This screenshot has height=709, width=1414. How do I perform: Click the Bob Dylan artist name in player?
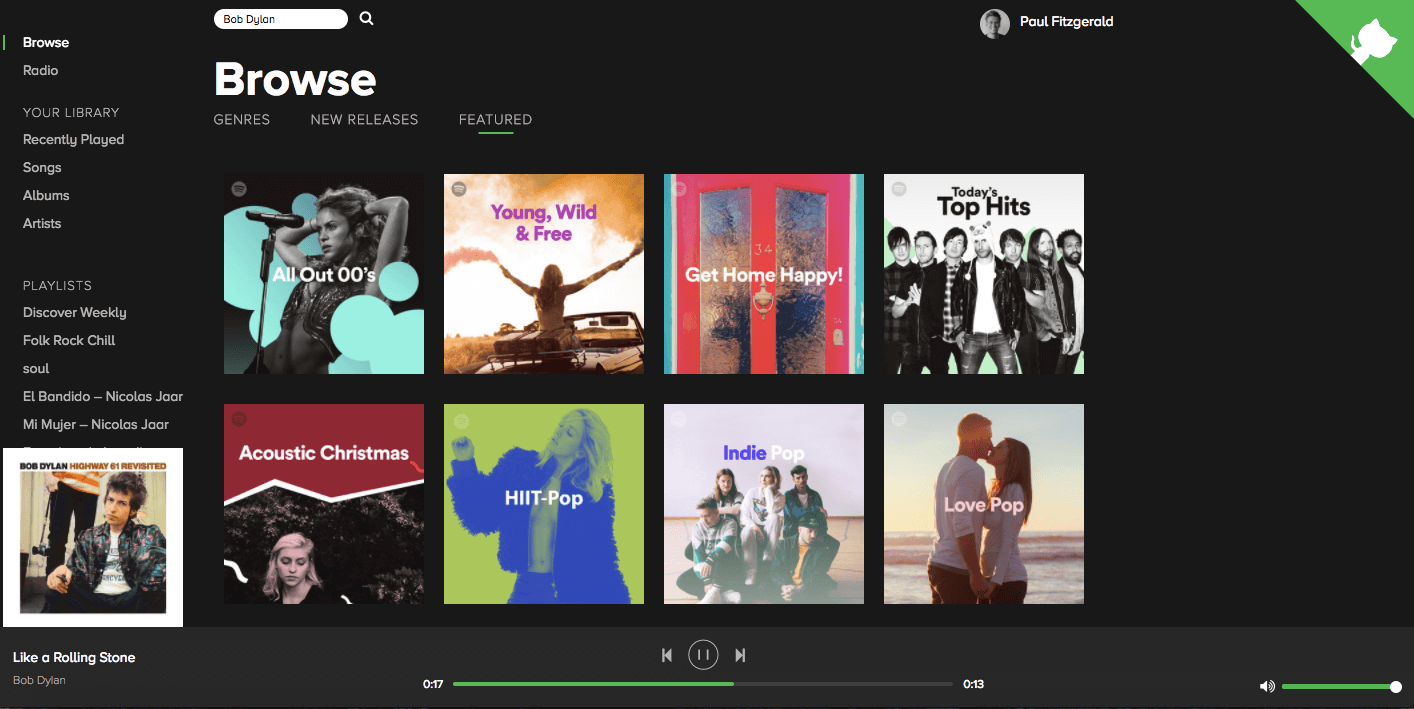tap(39, 680)
